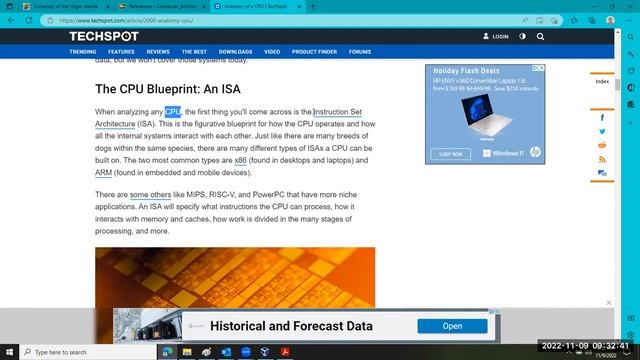The width and height of the screenshot is (640, 360).
Task: Activate Read Aloud icon in address bar
Action: (525, 20)
